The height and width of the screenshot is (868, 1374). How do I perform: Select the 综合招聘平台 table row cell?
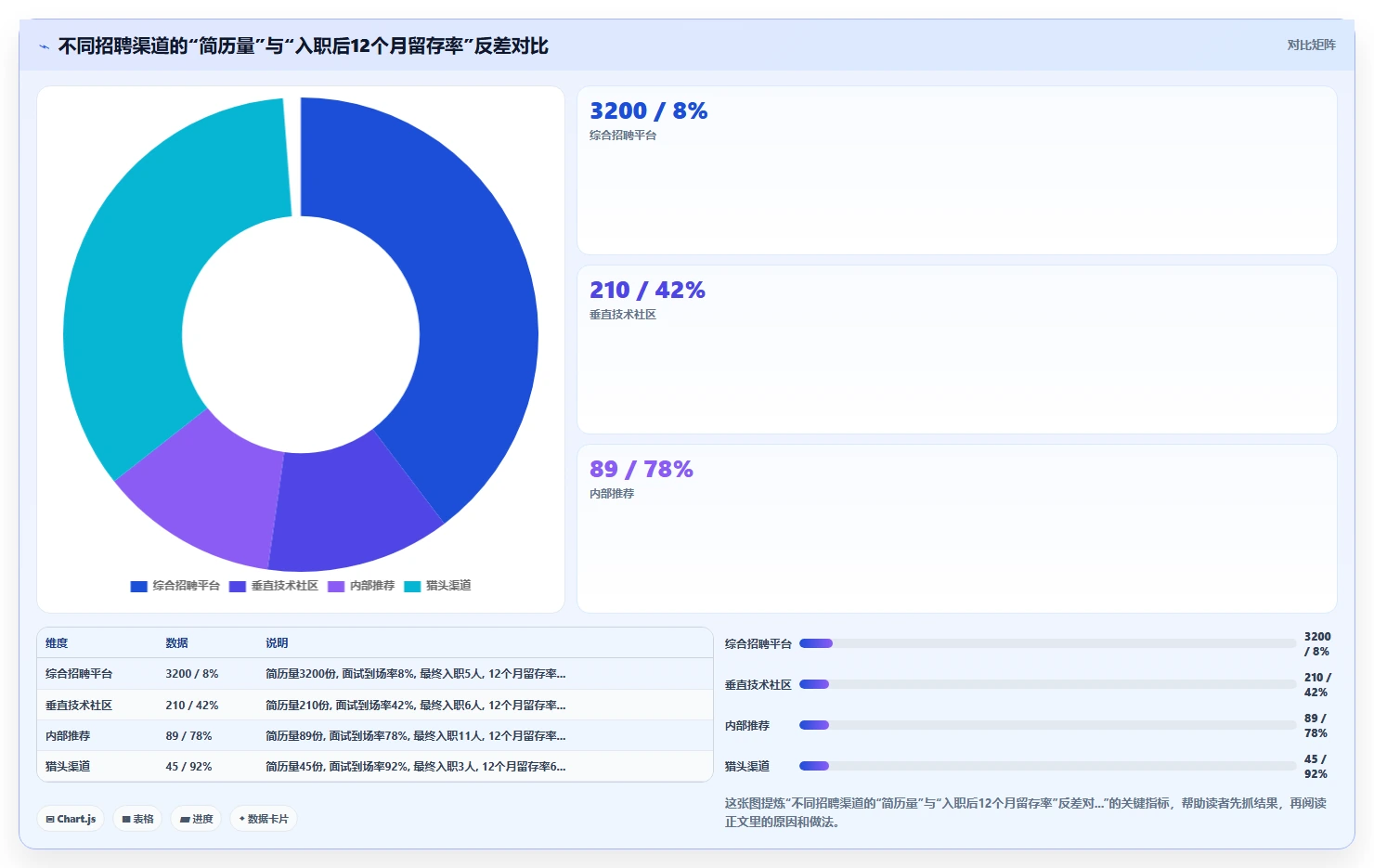(x=79, y=674)
